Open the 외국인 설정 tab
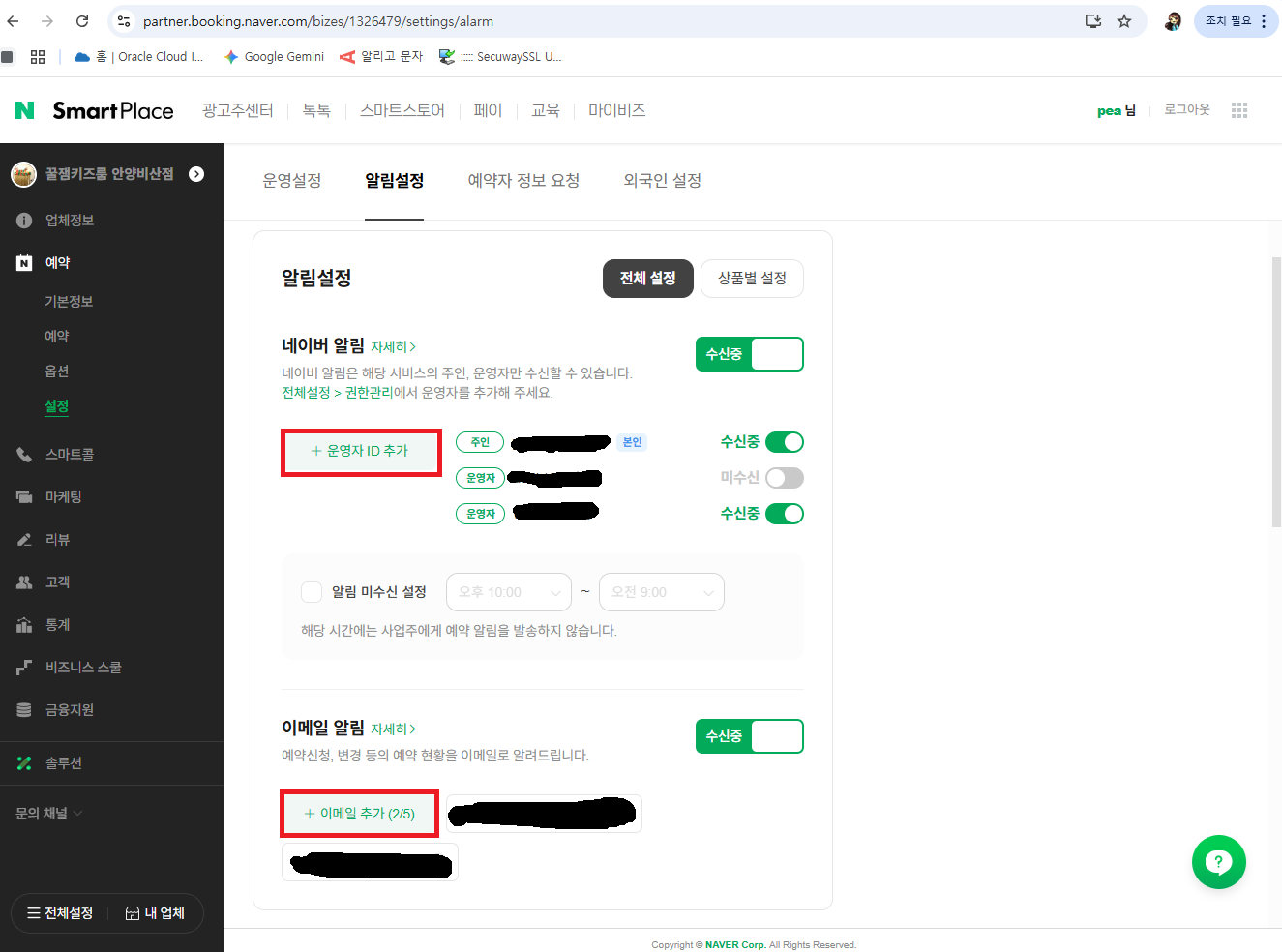This screenshot has height=952, width=1282. click(661, 180)
